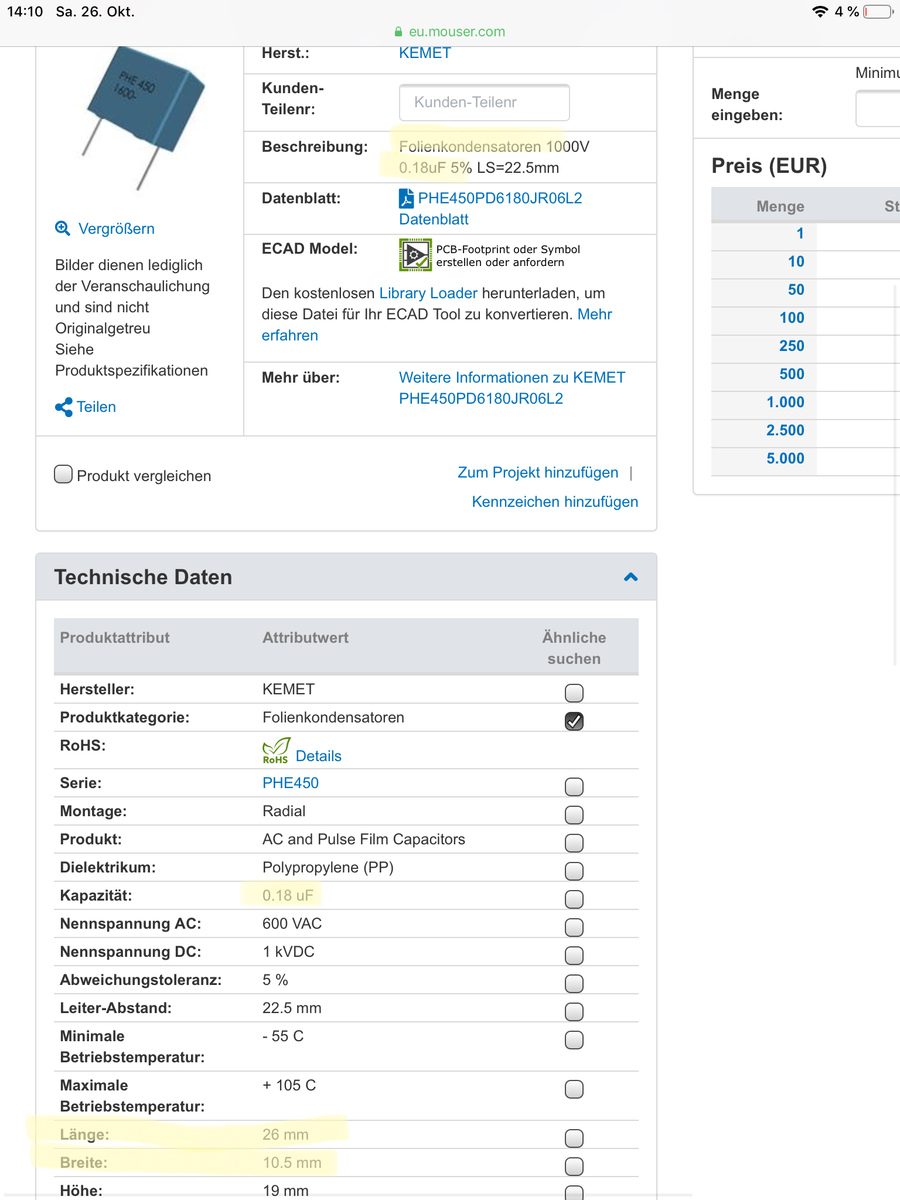Check the Montage Radial checkbox
The height and width of the screenshot is (1200, 900).
tap(574, 814)
